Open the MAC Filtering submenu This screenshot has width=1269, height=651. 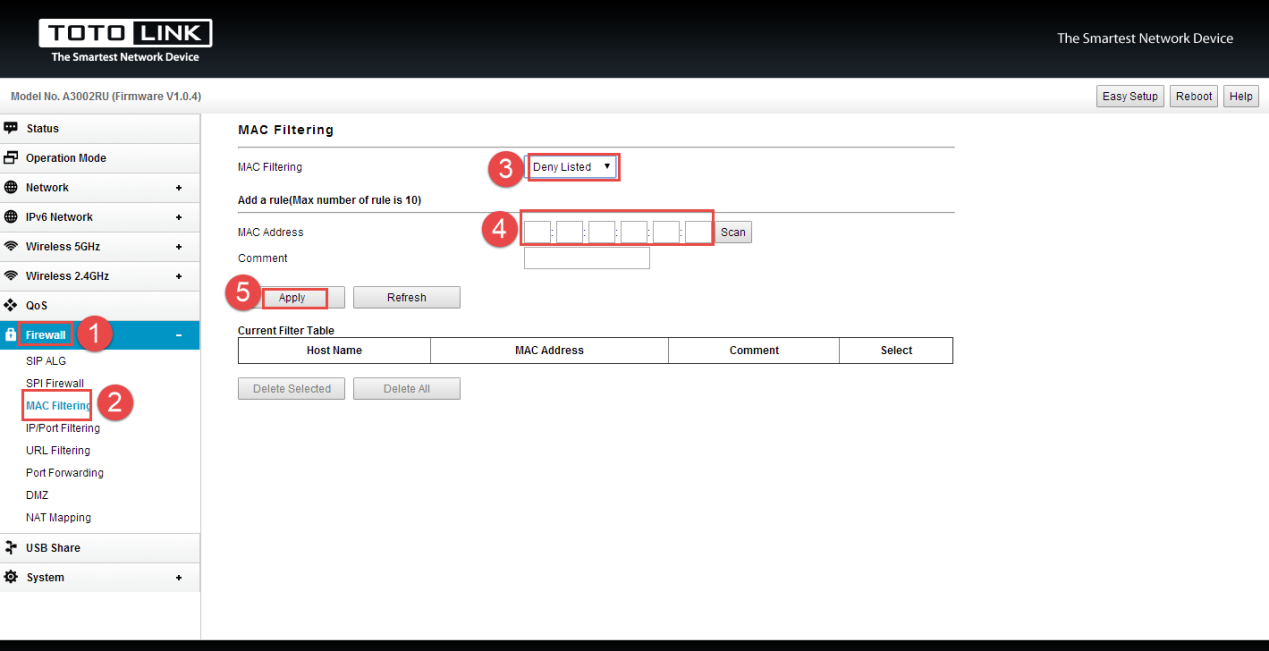(58, 406)
